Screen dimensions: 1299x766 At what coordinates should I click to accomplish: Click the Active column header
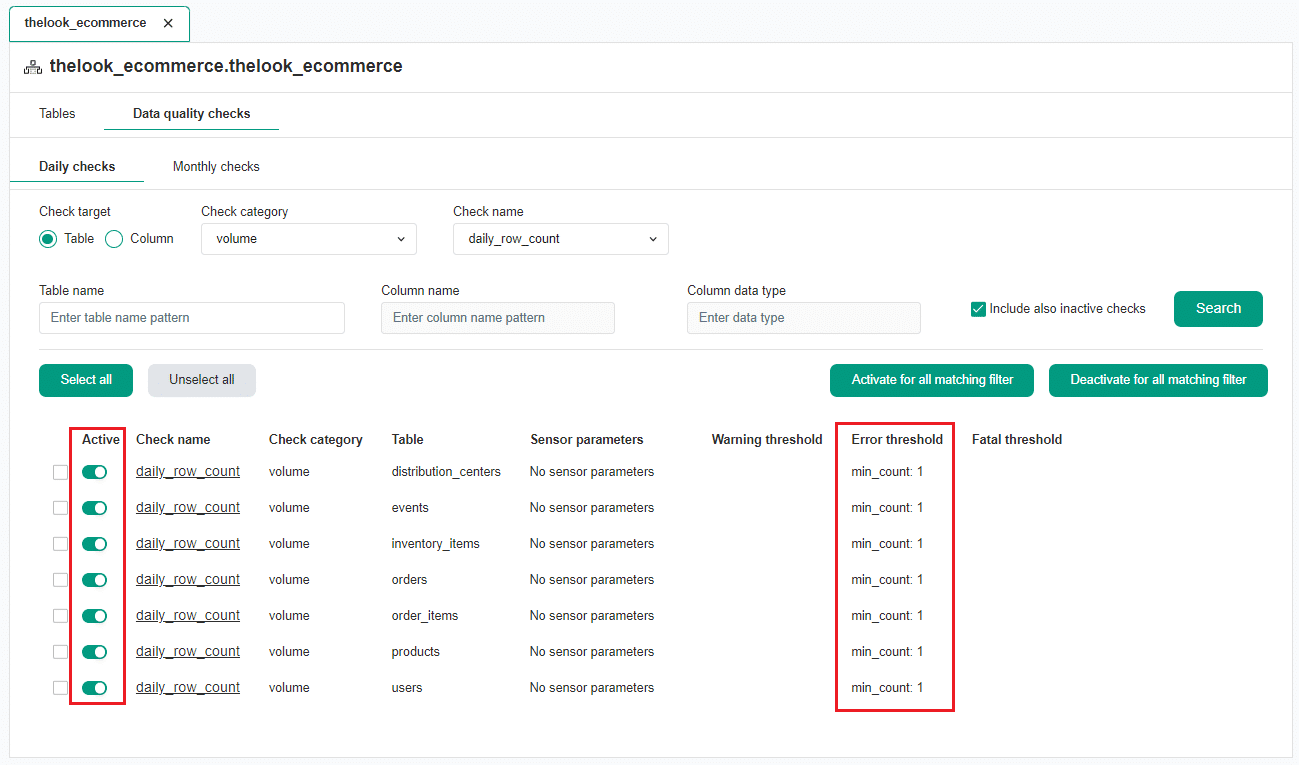[101, 440]
